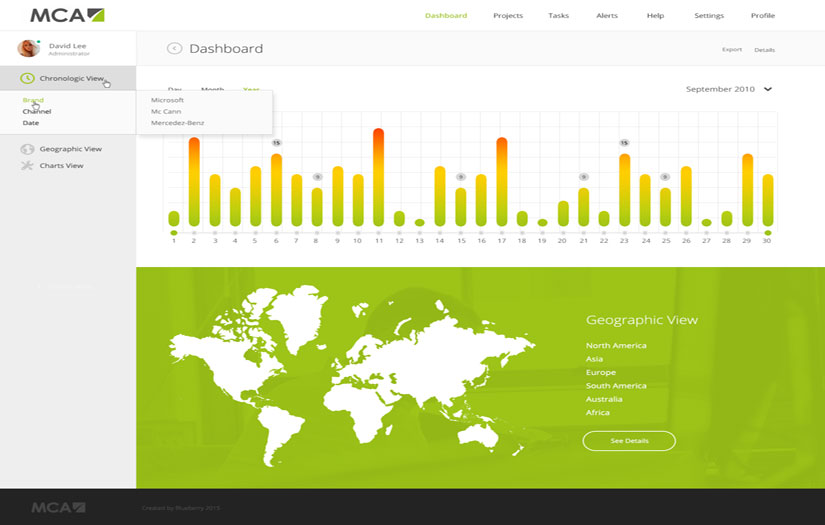
Task: Choose Microsoft from brand list
Action: tap(167, 100)
